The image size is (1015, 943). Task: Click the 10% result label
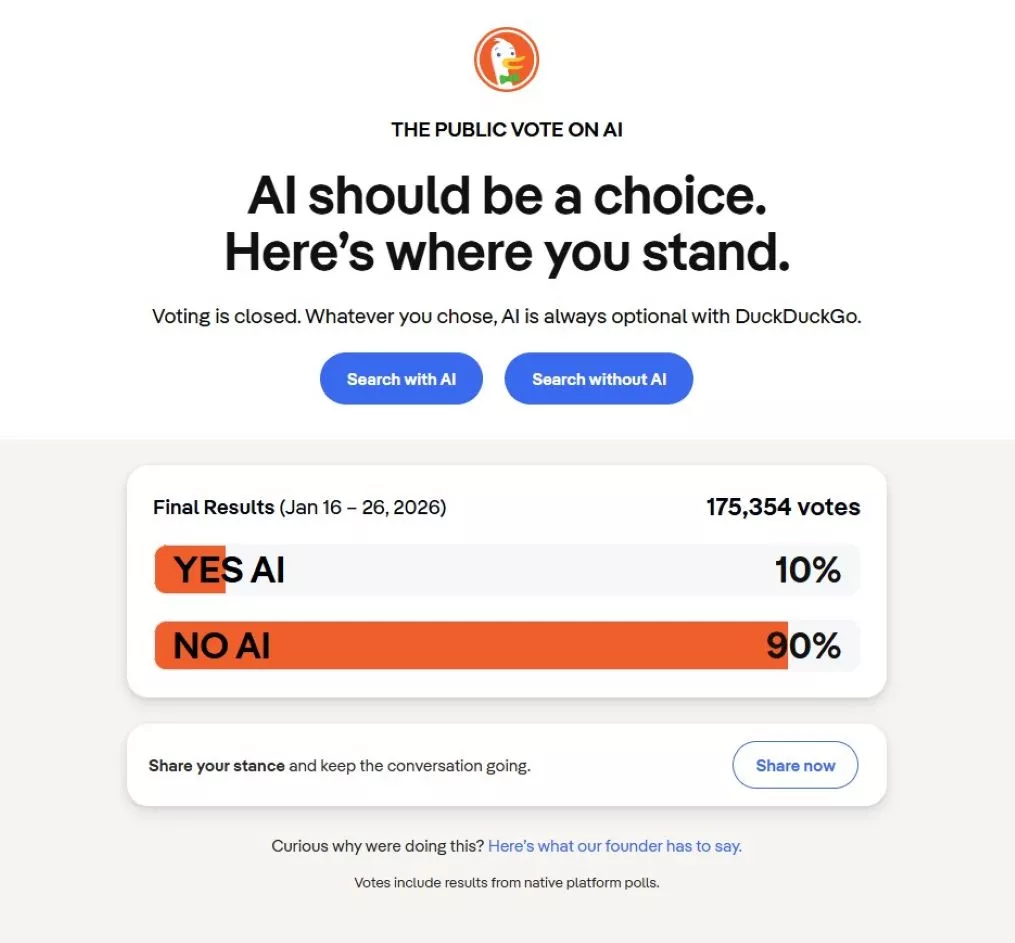point(807,570)
